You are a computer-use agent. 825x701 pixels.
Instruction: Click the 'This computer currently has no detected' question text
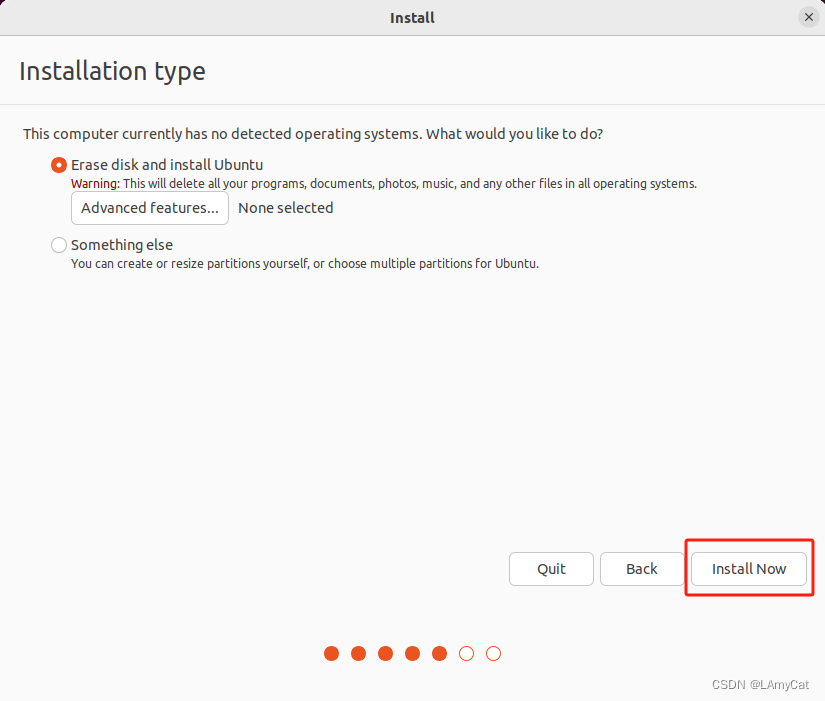pyautogui.click(x=313, y=134)
